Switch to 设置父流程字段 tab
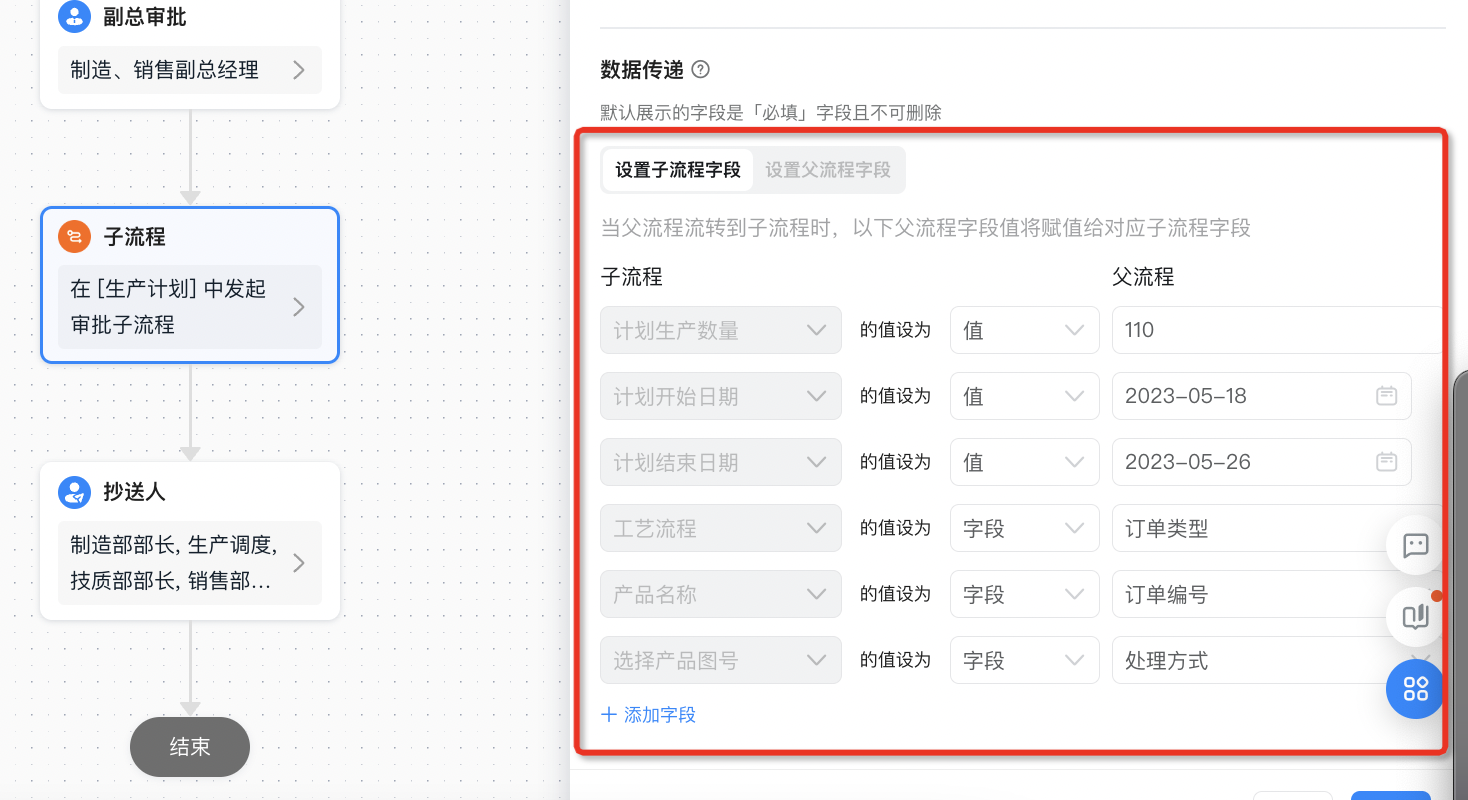The image size is (1468, 800). [828, 170]
